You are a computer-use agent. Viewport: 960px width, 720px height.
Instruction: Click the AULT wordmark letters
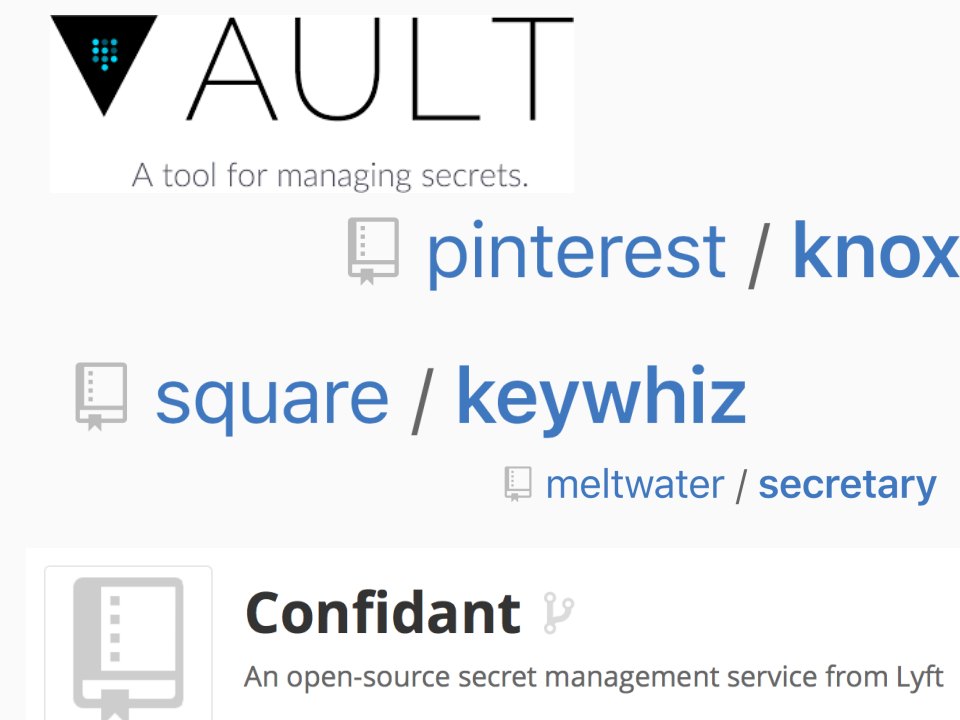(x=380, y=69)
